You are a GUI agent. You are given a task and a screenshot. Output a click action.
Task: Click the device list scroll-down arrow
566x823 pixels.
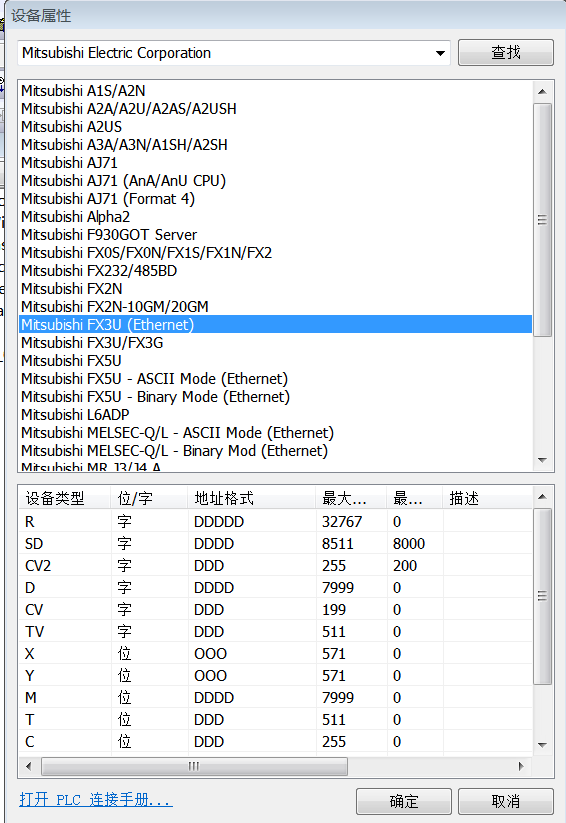pos(542,460)
